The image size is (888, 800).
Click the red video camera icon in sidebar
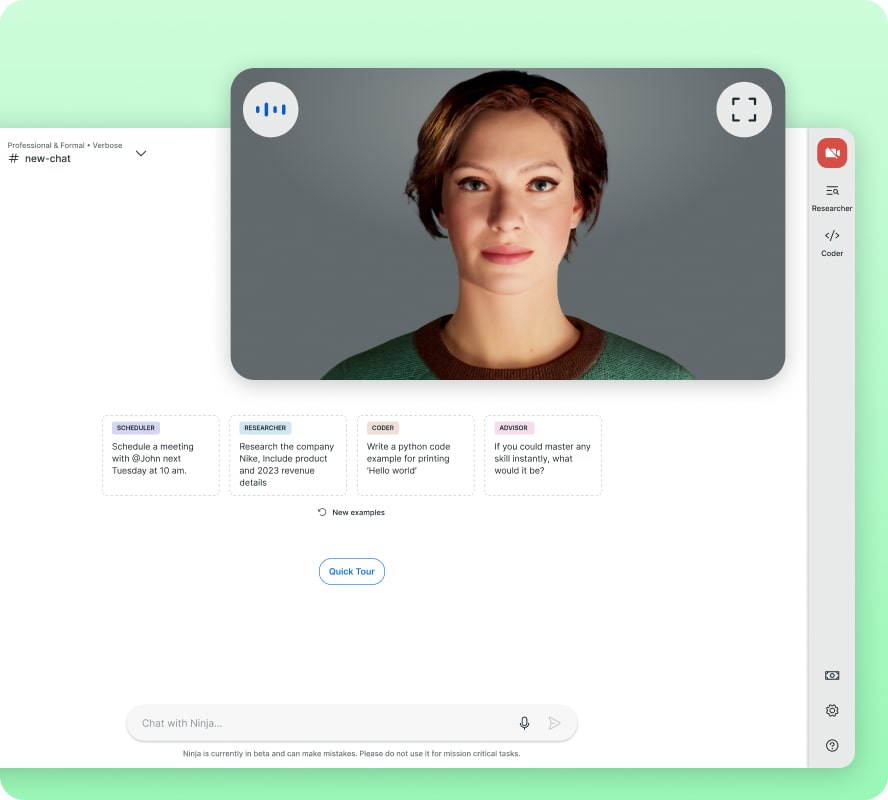pyautogui.click(x=832, y=152)
